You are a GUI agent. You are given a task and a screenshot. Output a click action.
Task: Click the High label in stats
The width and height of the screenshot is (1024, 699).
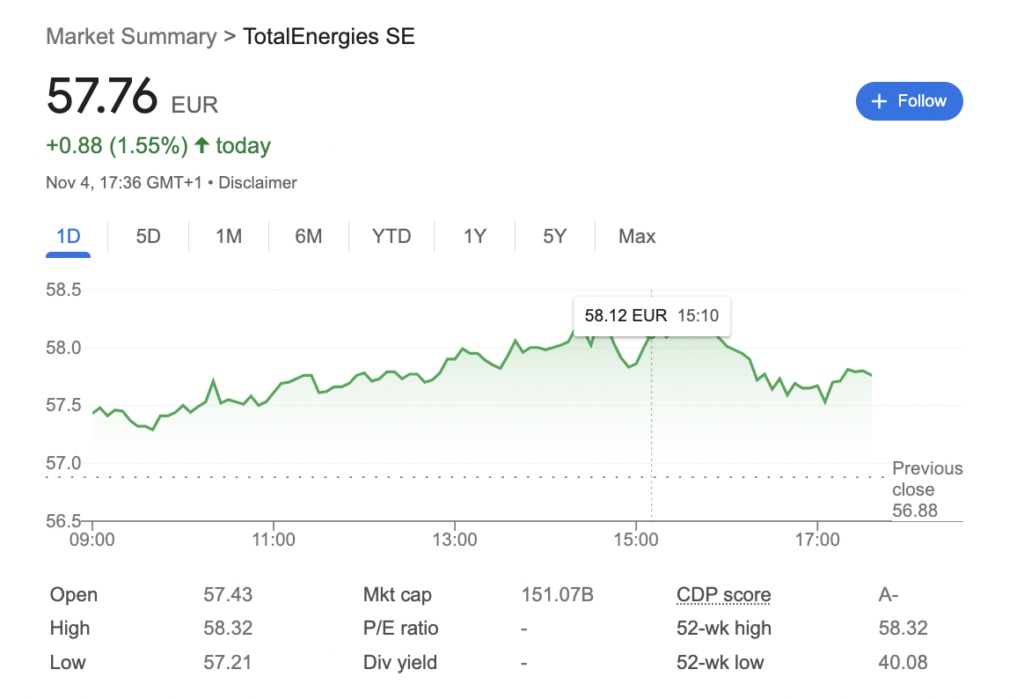coord(70,628)
